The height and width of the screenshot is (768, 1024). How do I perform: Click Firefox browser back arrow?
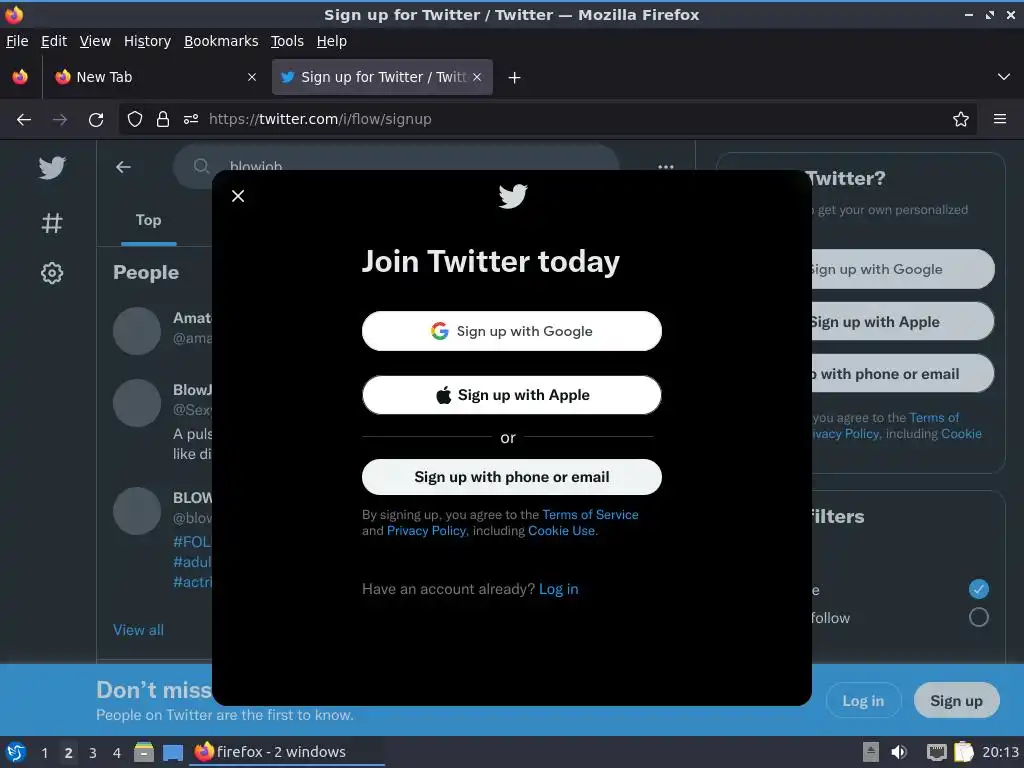tap(24, 120)
